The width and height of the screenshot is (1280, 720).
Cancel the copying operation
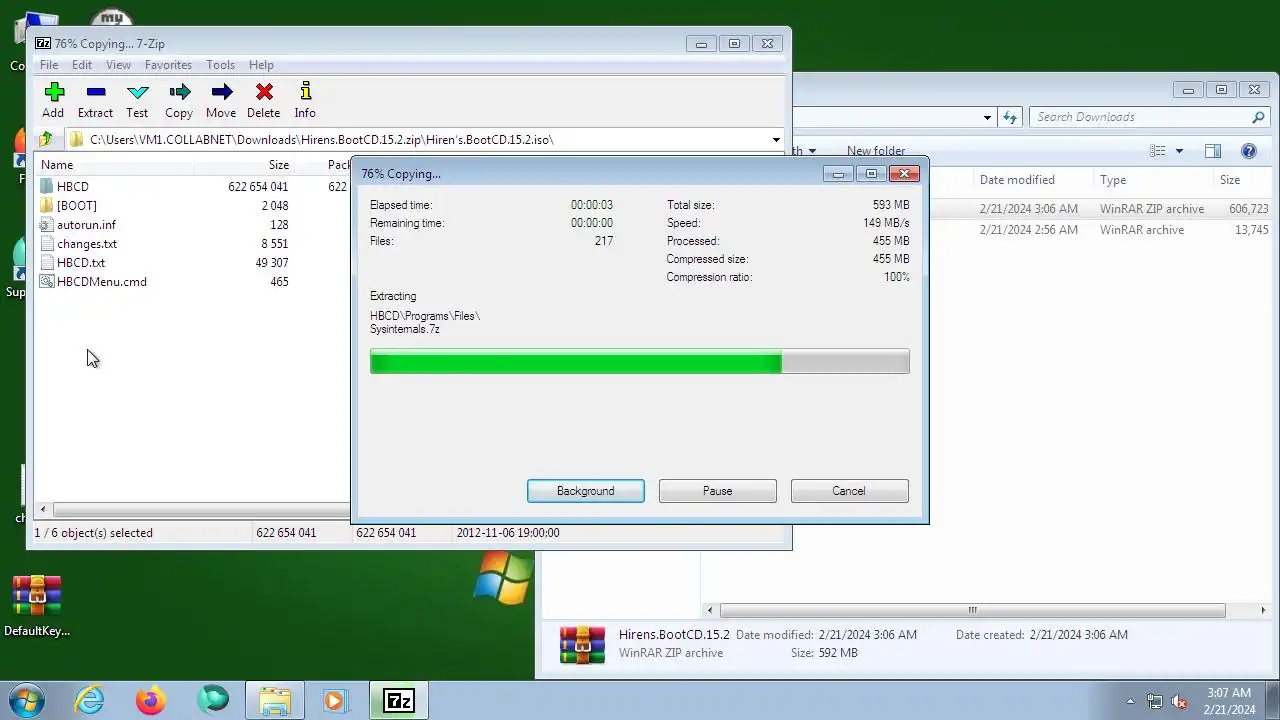tap(849, 491)
